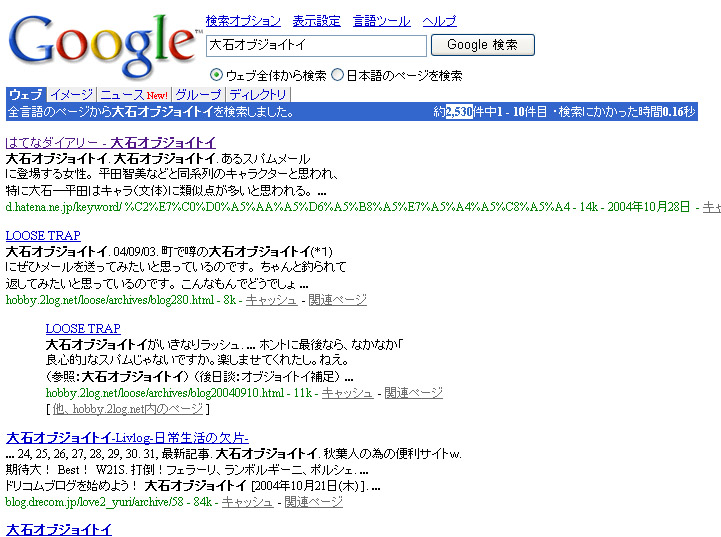Switch to グループ tab

pos(198,95)
